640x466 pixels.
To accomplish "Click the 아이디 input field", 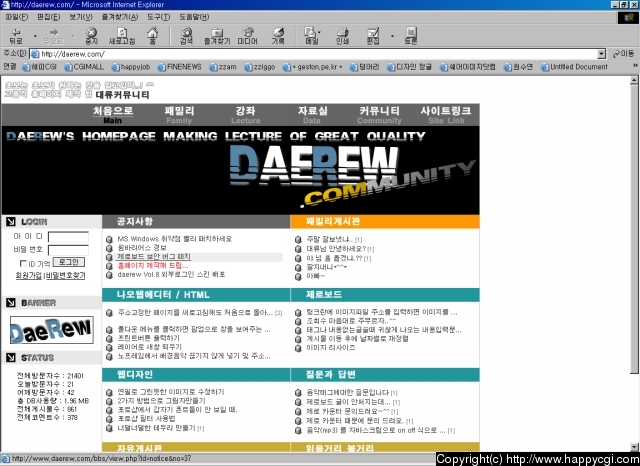I will 68,237.
